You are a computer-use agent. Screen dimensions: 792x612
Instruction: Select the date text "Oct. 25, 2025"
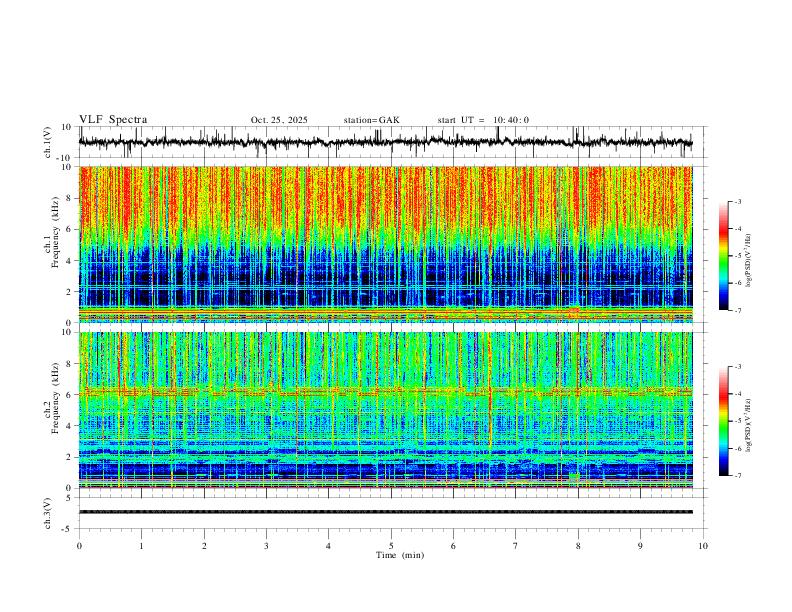click(x=279, y=120)
